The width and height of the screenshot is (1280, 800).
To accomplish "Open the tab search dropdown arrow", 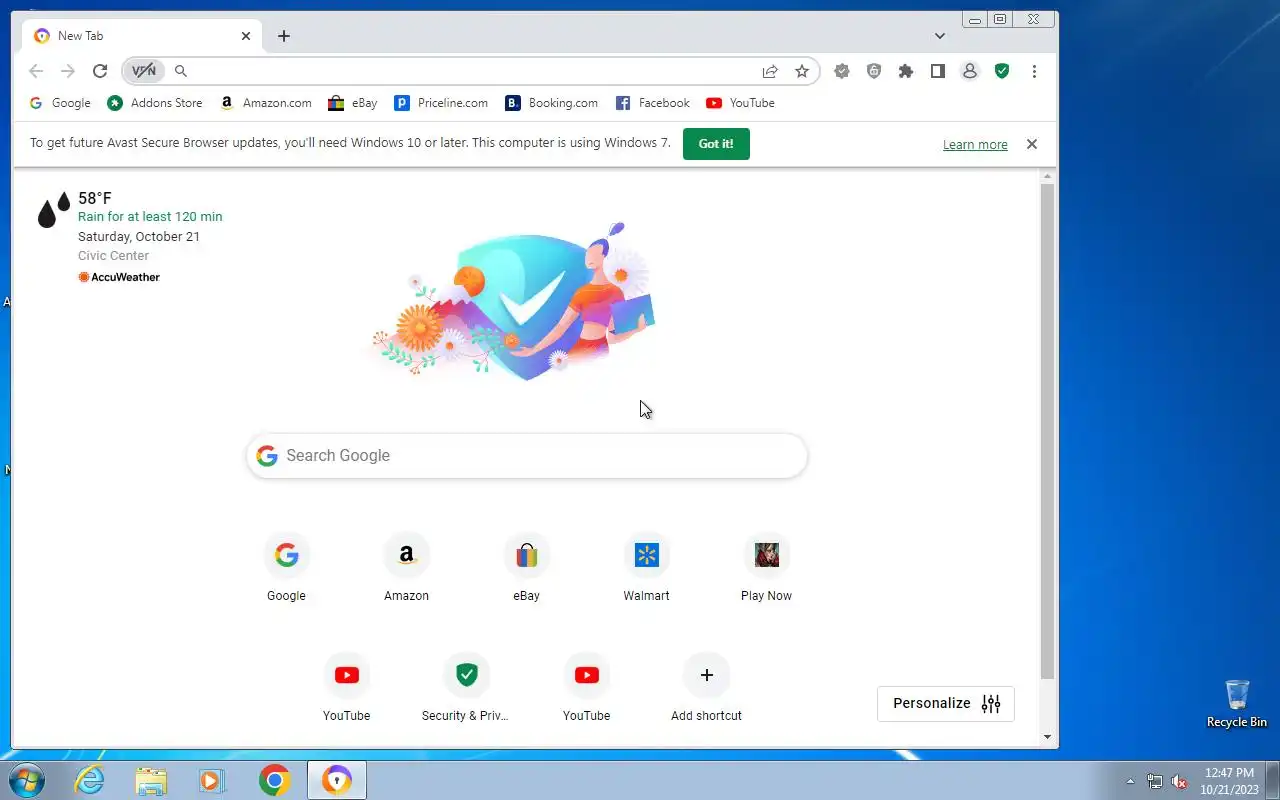I will (x=940, y=36).
